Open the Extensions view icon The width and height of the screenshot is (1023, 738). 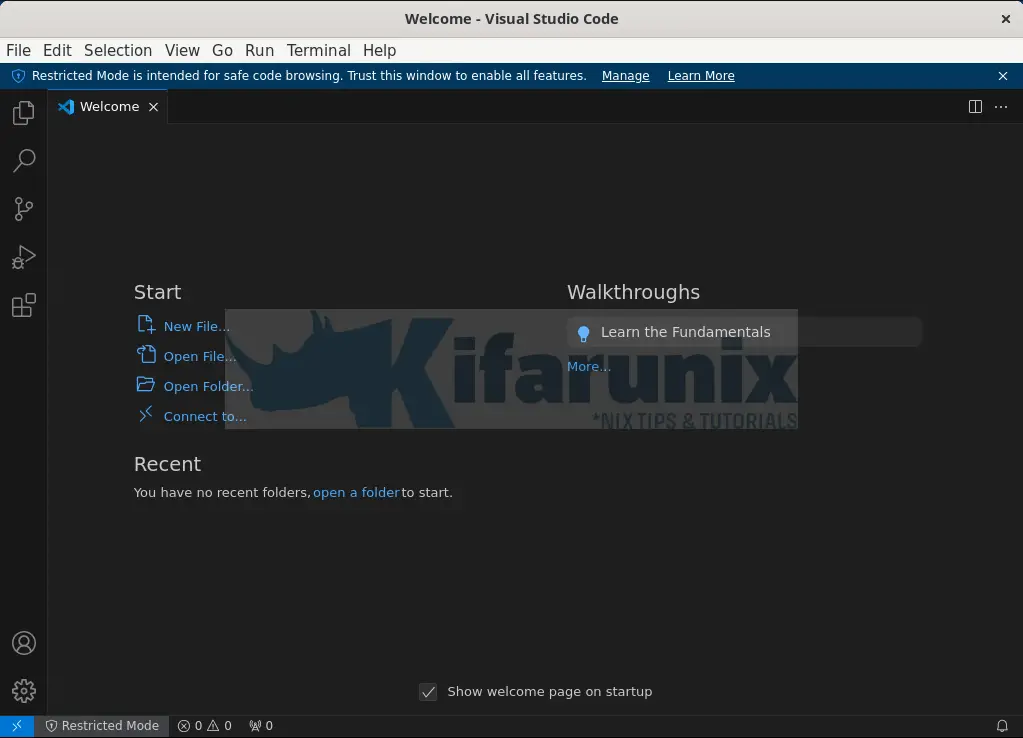coord(23,305)
